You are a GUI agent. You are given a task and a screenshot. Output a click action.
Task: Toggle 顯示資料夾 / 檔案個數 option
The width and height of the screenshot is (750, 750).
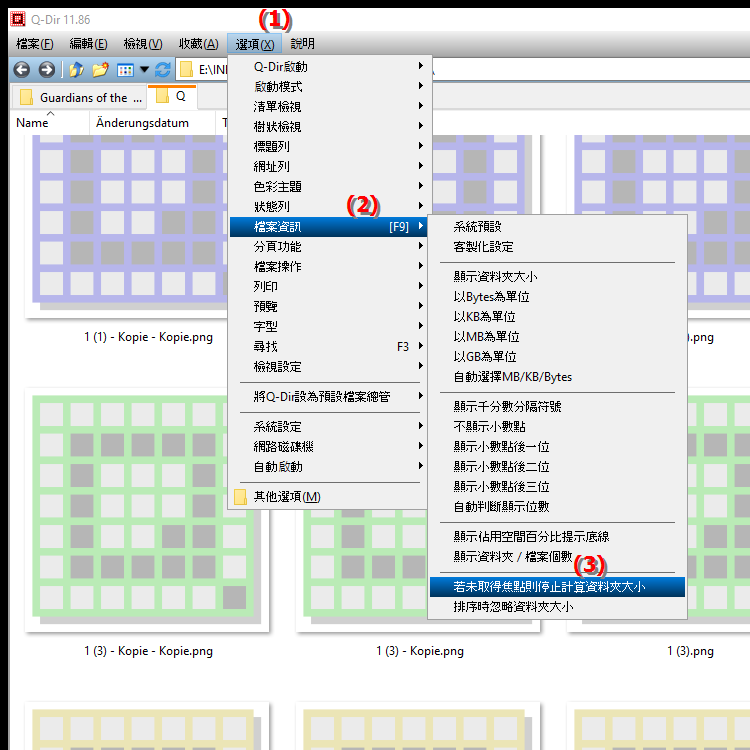[x=557, y=557]
